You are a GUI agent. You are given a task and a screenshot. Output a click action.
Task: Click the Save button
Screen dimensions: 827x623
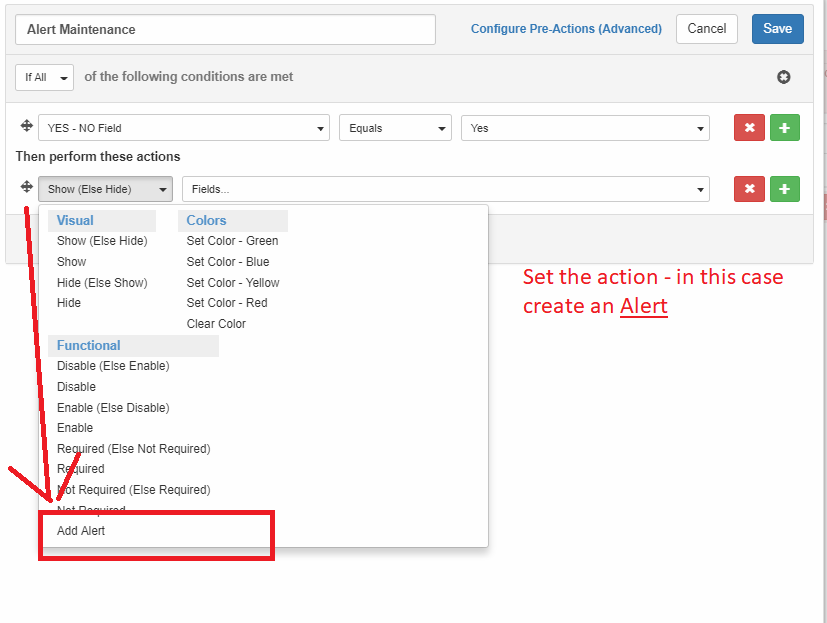point(777,29)
